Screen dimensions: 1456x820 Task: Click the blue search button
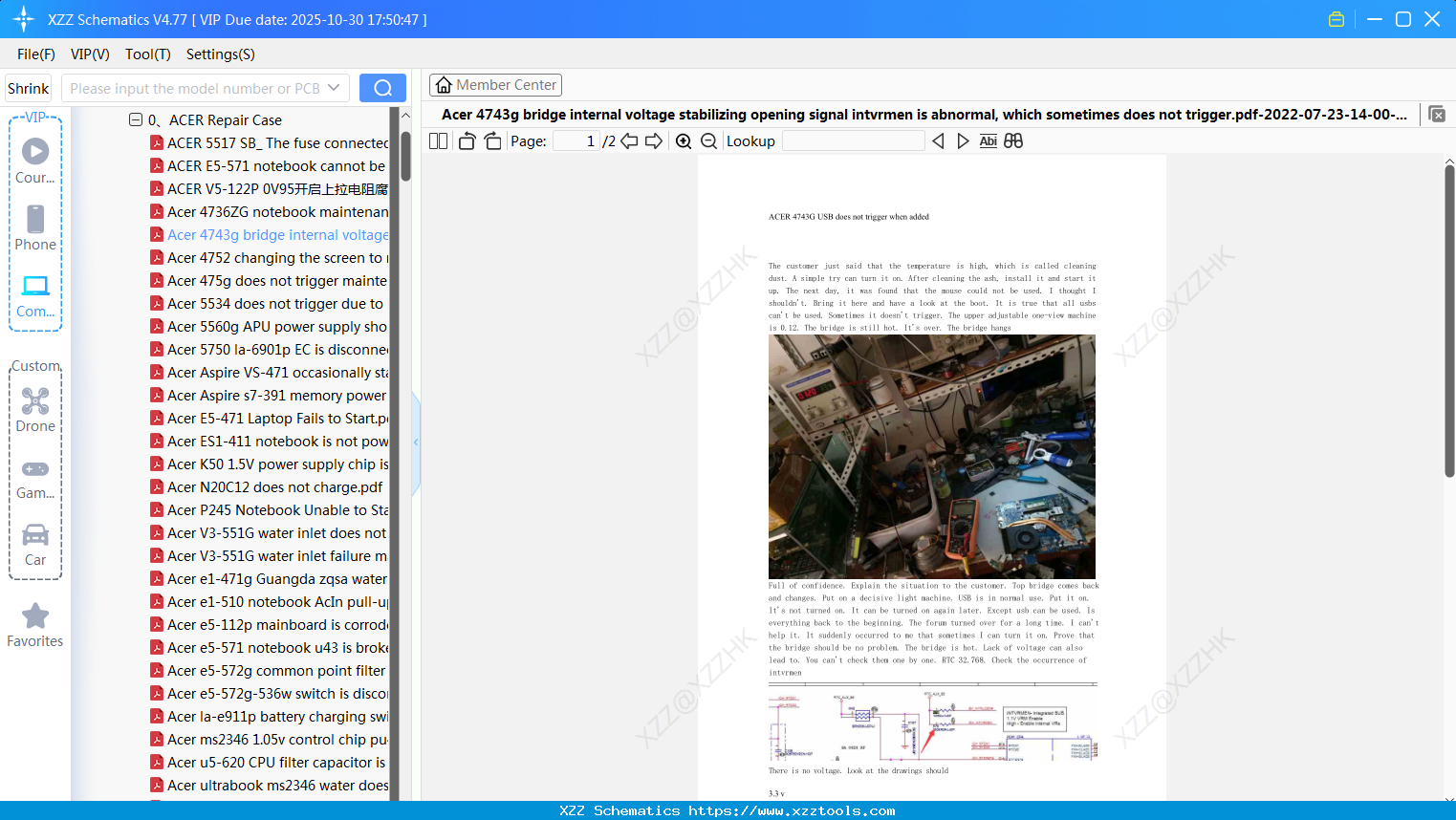tap(382, 88)
